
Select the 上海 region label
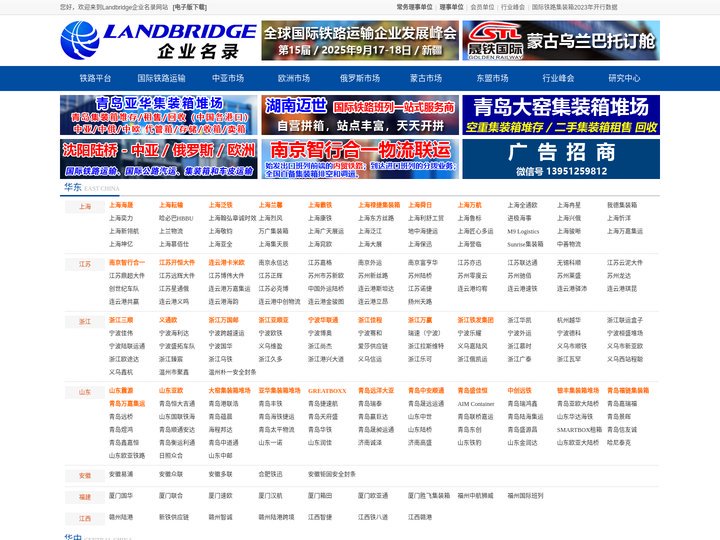[x=85, y=207]
